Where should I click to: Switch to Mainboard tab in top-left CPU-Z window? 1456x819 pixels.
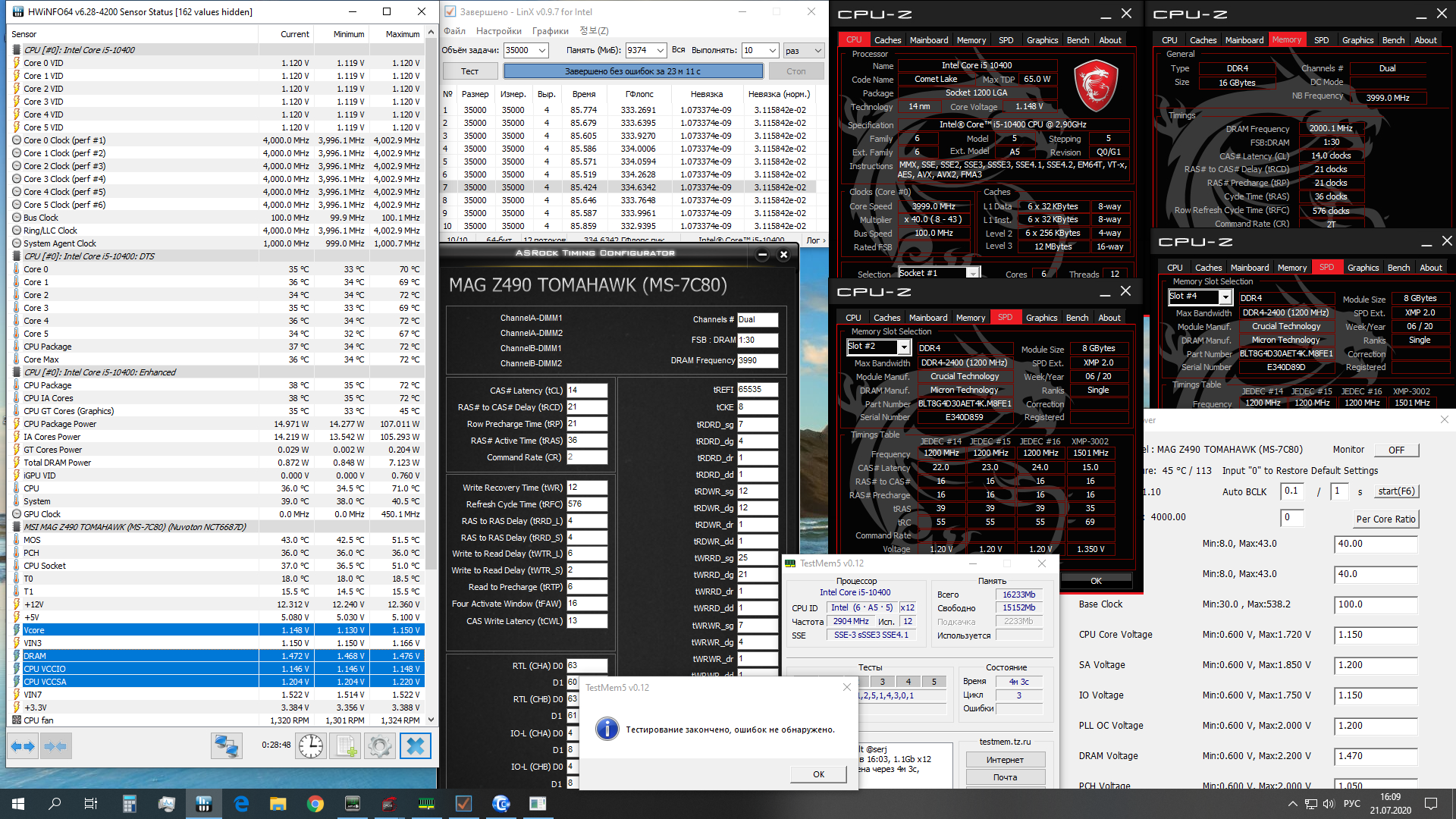point(928,40)
